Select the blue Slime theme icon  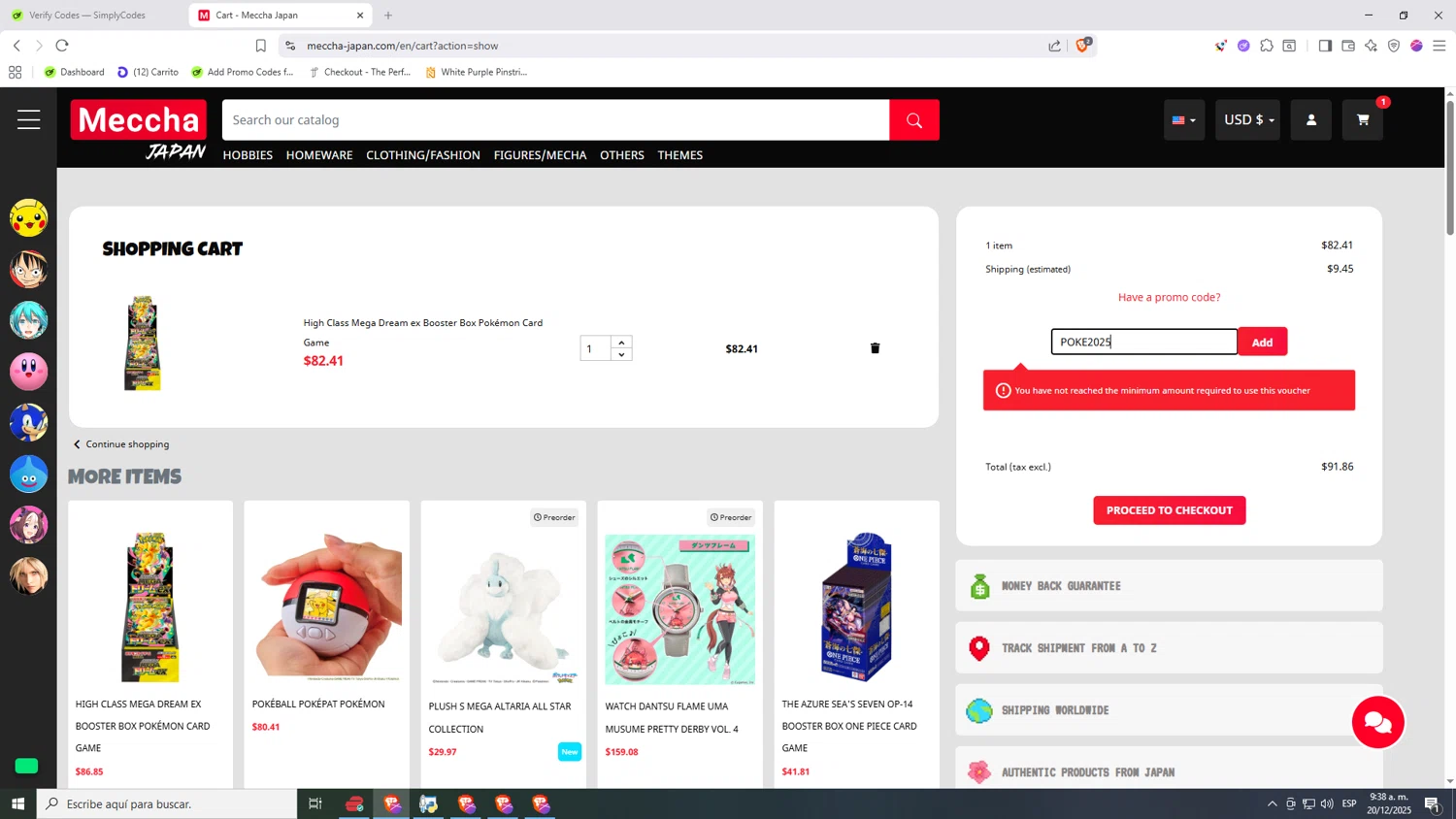28,475
